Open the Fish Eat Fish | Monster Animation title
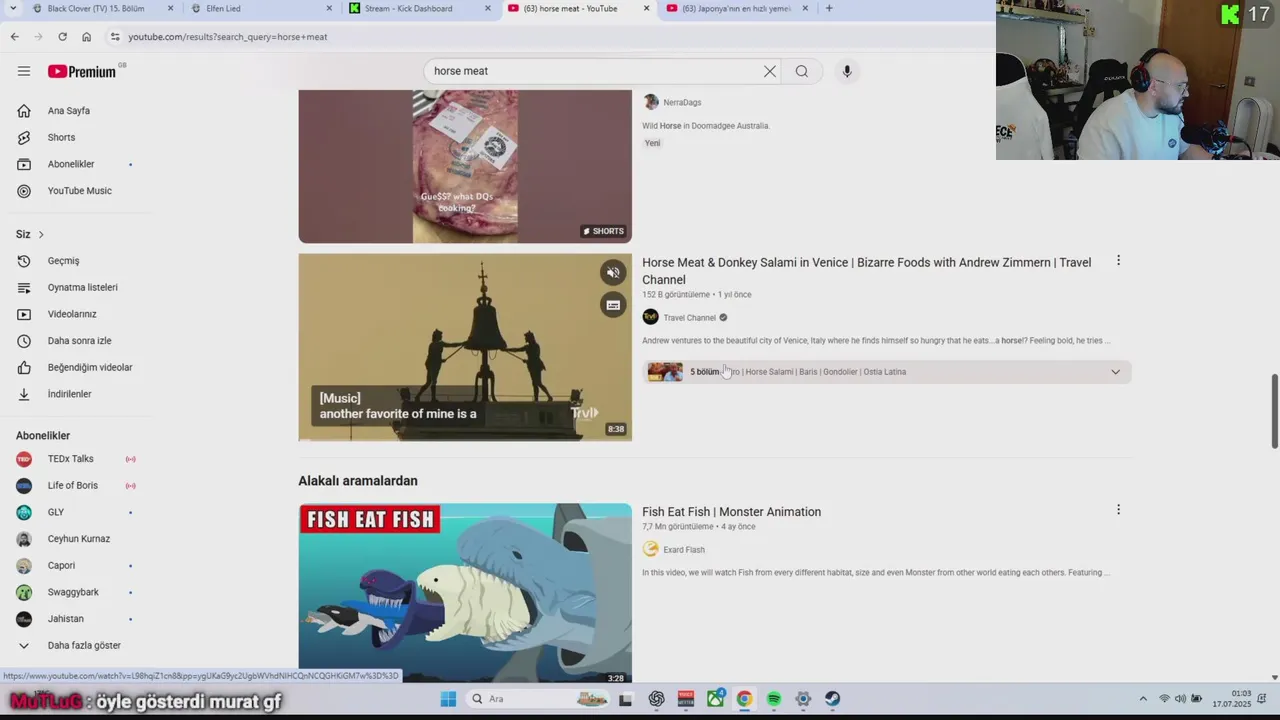1280x720 pixels. 731,511
